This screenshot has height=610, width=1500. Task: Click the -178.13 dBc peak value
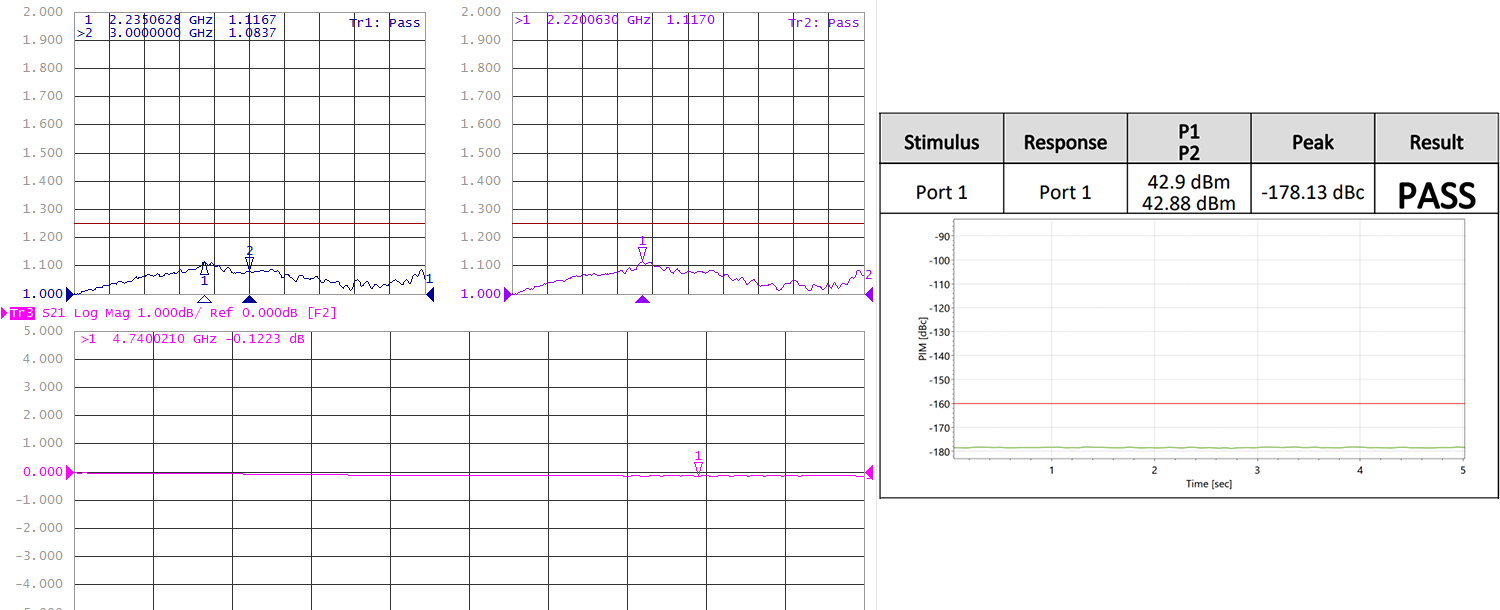(x=1312, y=193)
